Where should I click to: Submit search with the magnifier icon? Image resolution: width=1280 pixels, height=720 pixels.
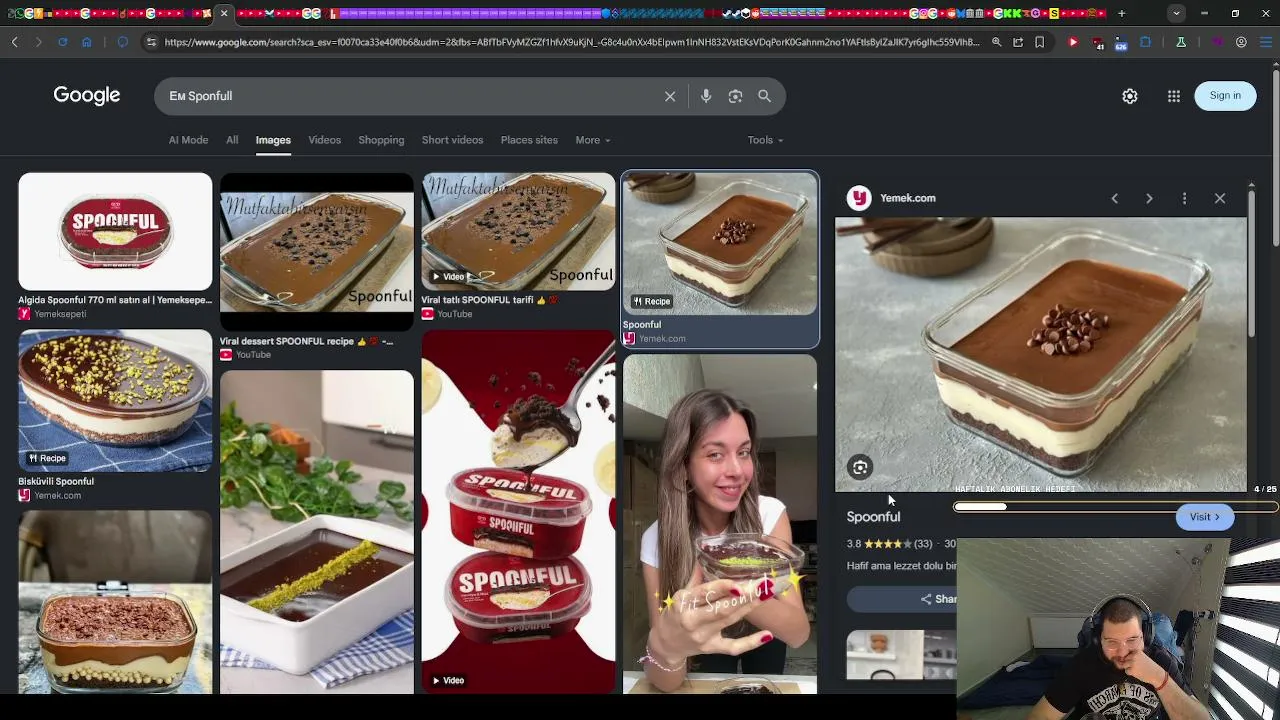click(764, 96)
